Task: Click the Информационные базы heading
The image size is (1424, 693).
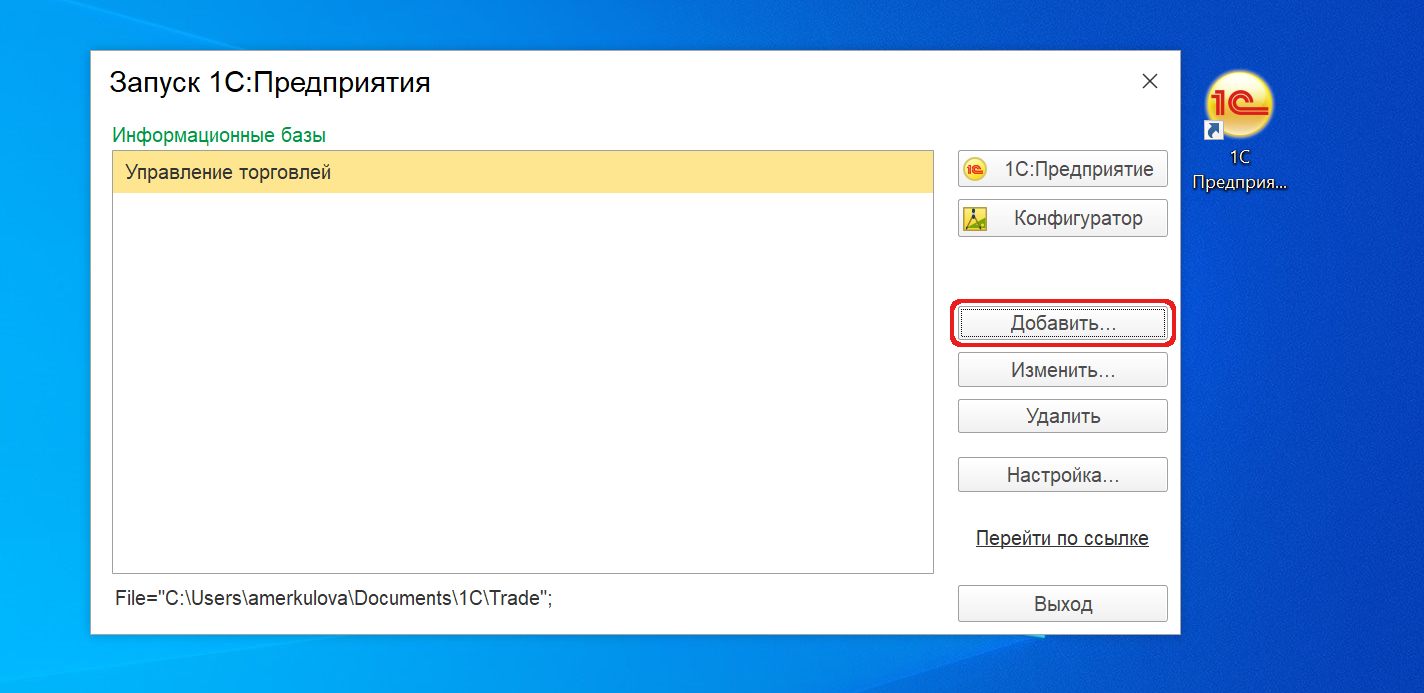Action: pos(219,135)
